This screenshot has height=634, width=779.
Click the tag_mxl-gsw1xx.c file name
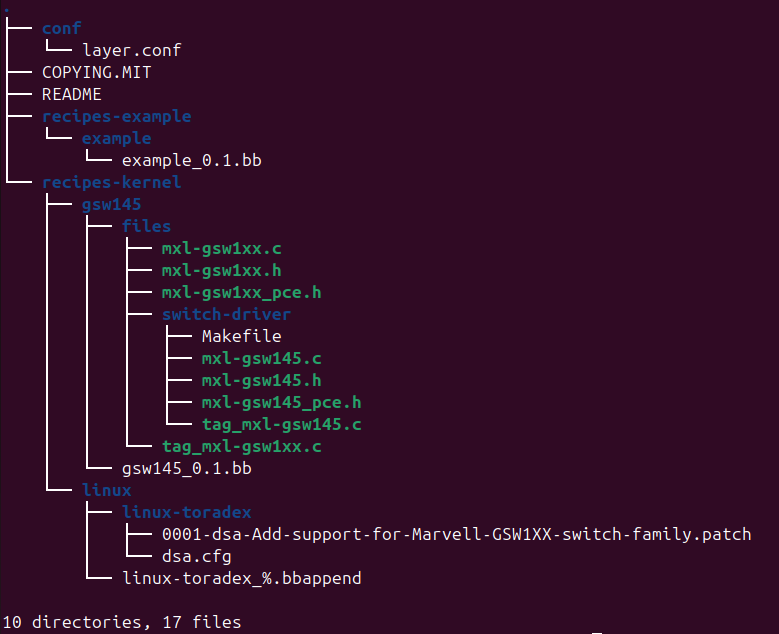[241, 446]
